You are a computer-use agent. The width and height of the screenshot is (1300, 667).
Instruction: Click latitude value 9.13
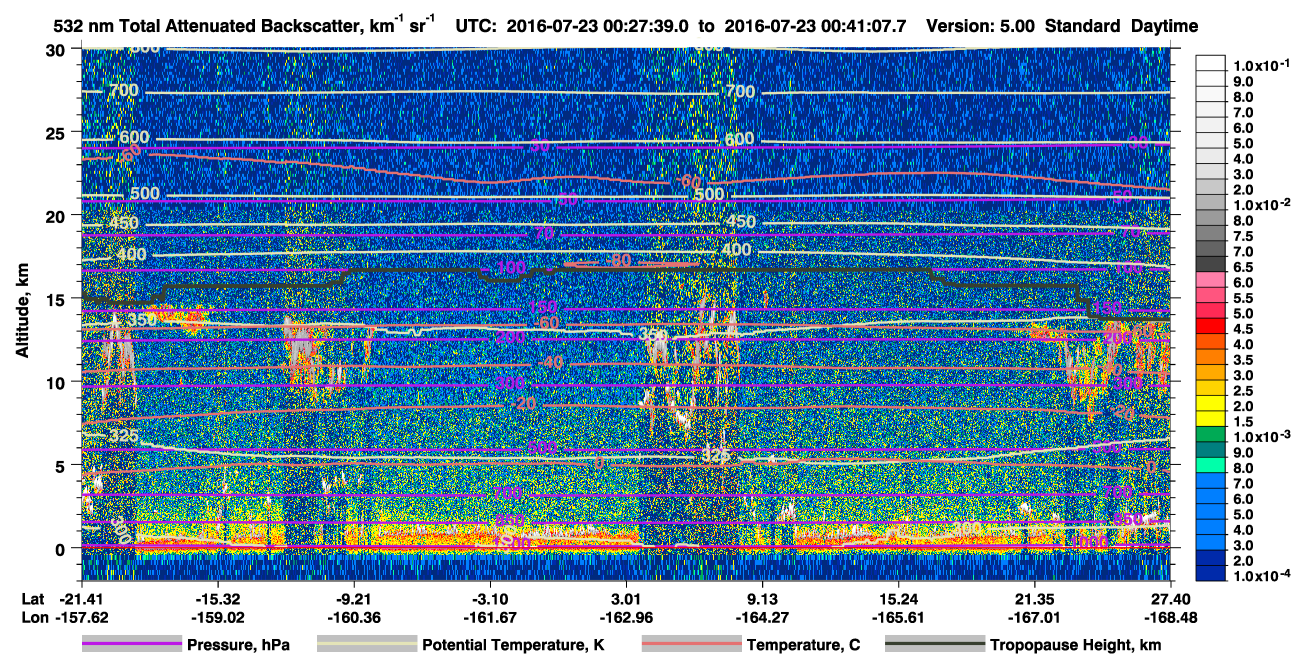763,598
